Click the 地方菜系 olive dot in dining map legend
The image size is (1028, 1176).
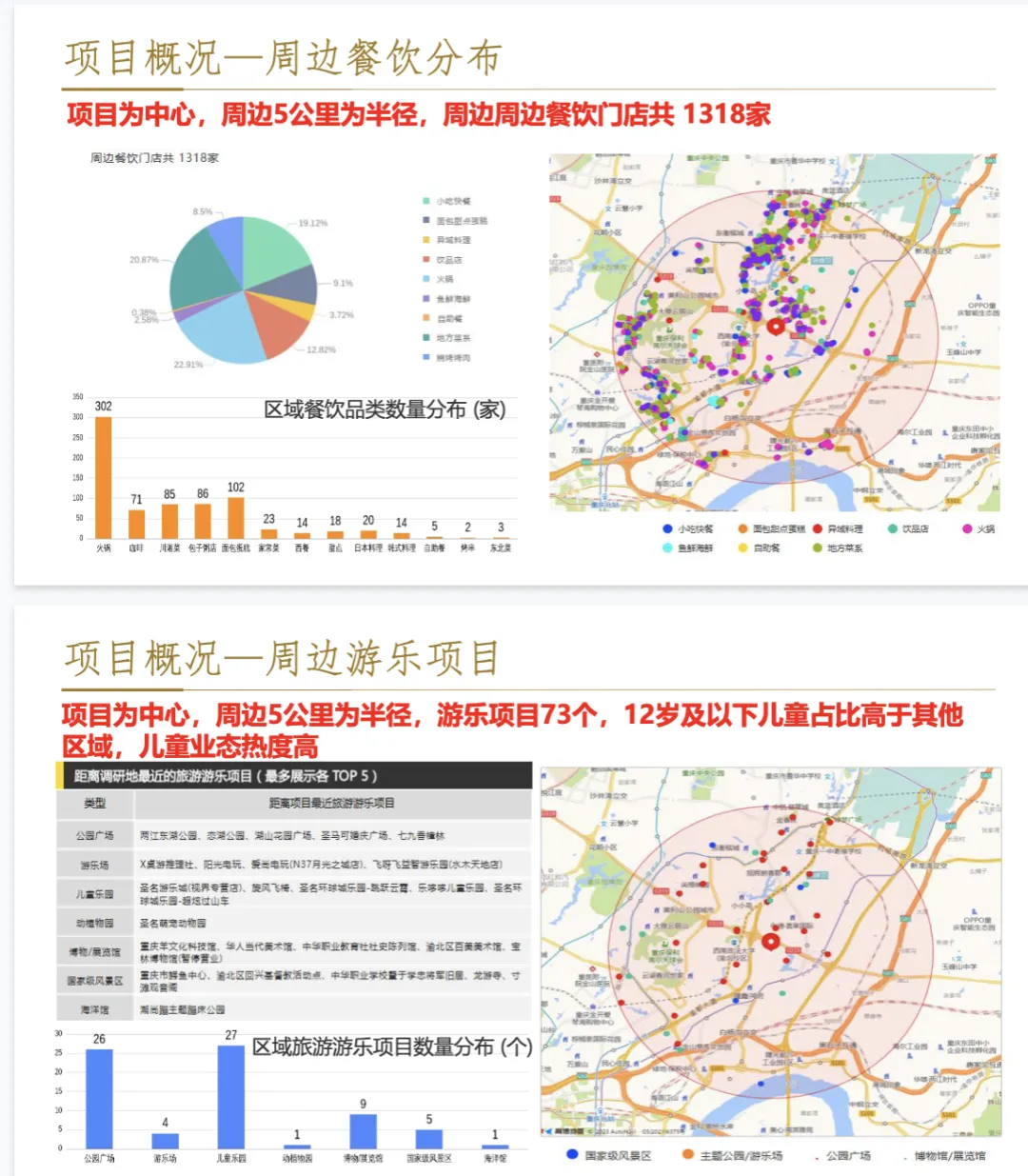[x=817, y=548]
